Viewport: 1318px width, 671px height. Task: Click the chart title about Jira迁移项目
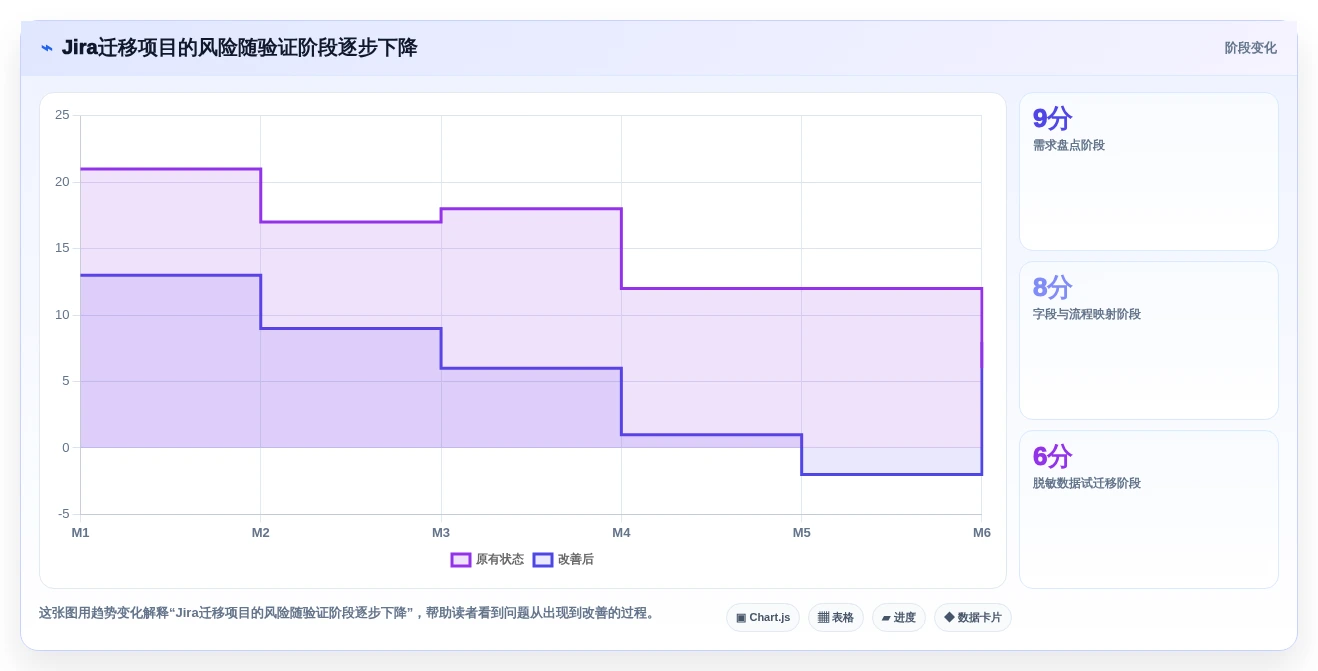coord(239,48)
